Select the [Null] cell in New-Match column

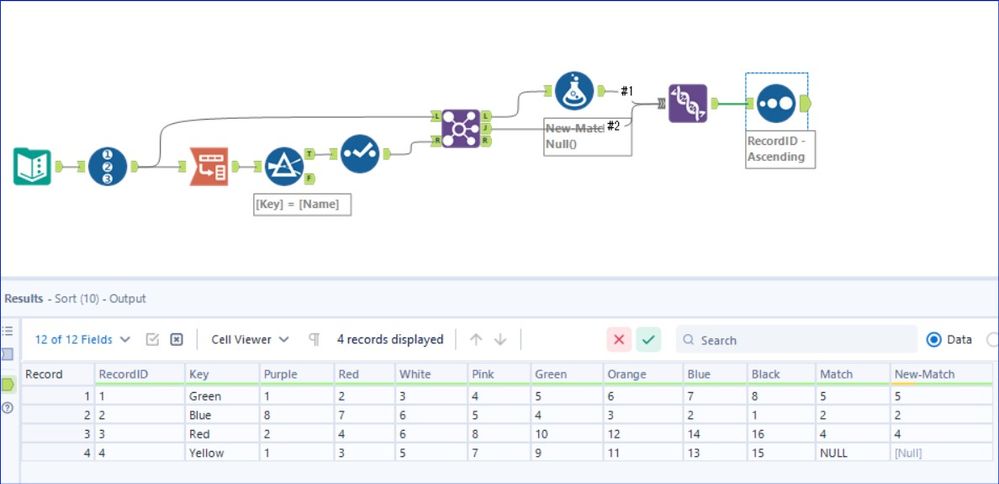tap(941, 453)
